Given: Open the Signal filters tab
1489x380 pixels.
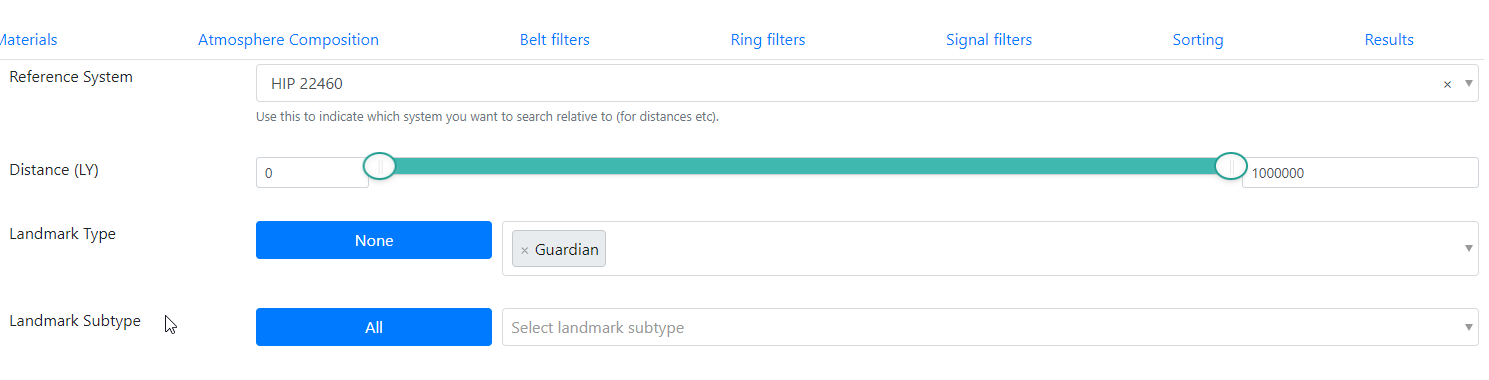Looking at the screenshot, I should tap(989, 40).
